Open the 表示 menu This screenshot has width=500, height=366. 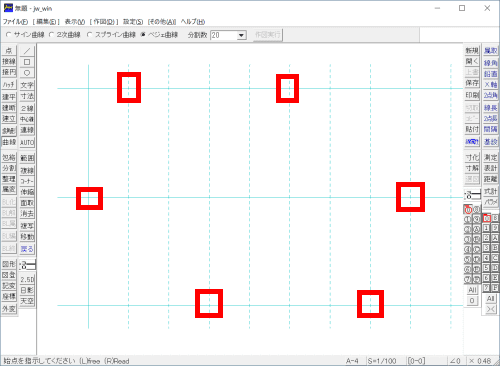coord(75,22)
